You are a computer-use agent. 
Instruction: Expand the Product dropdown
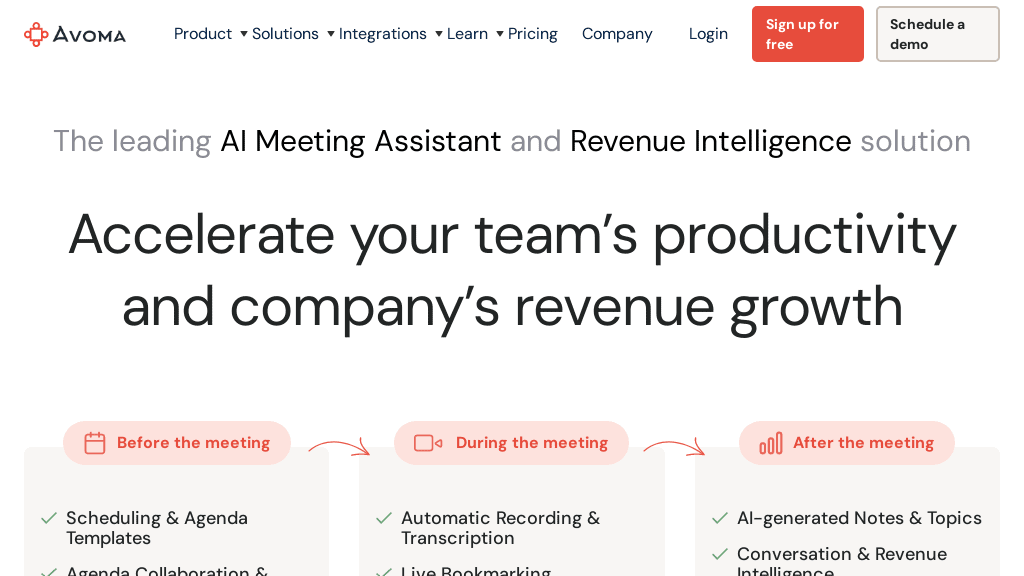click(x=203, y=33)
